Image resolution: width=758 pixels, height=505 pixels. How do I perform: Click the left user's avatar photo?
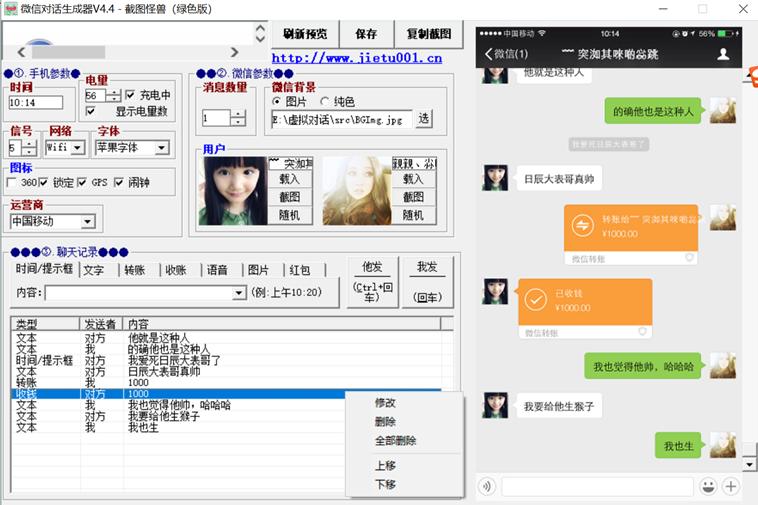(x=233, y=190)
